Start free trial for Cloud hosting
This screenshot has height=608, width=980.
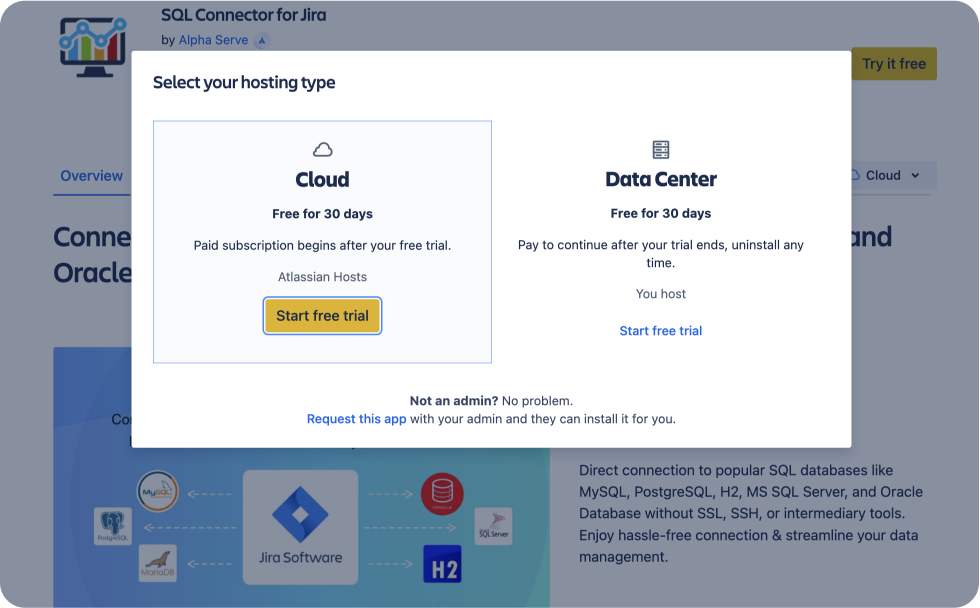(322, 315)
